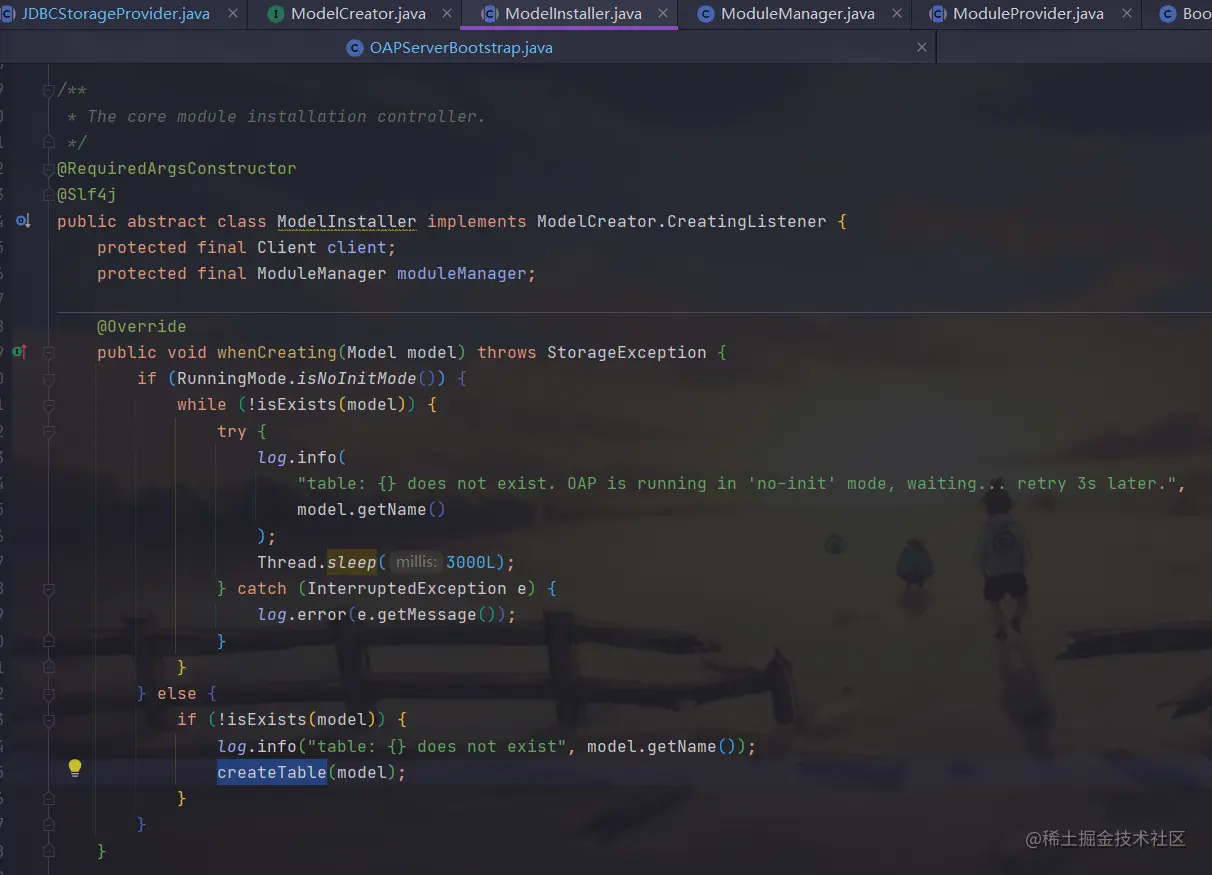The width and height of the screenshot is (1212, 875).
Task: Click the @RequiredArgsConstructor annotation text
Action: [177, 168]
